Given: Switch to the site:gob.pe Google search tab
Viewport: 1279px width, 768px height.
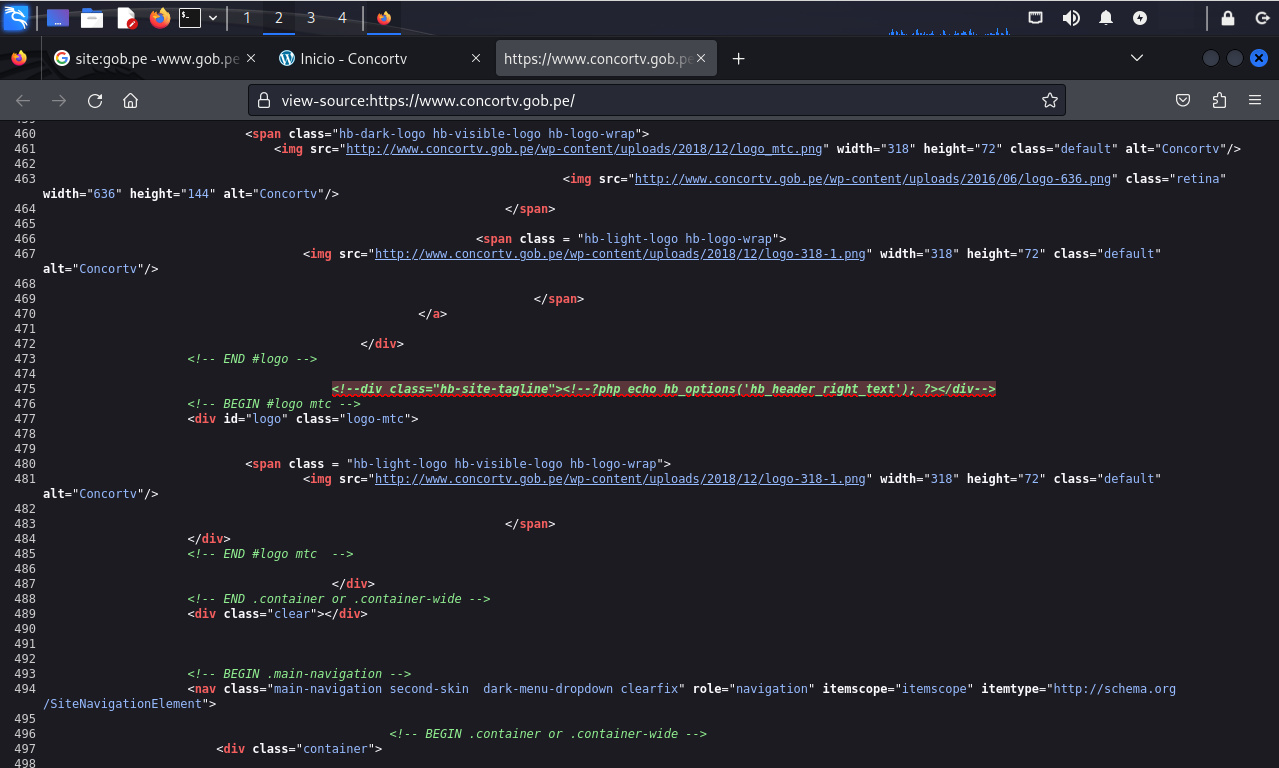Looking at the screenshot, I should coord(156,59).
